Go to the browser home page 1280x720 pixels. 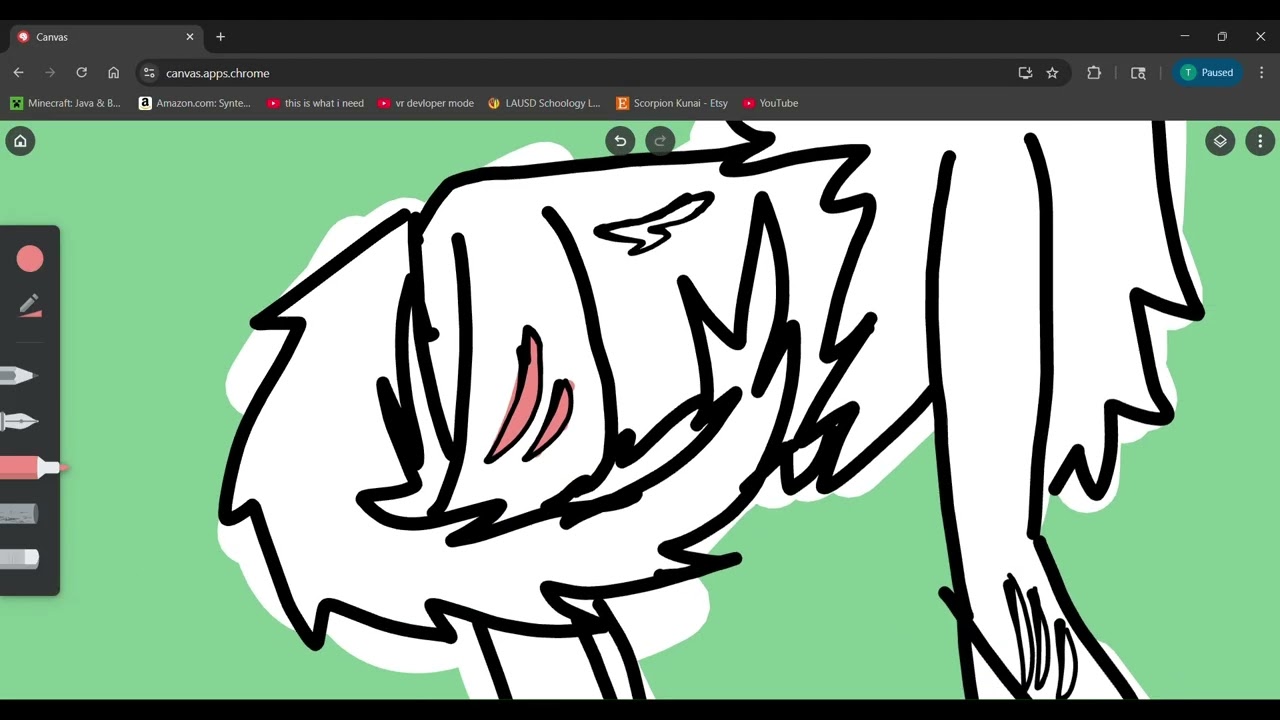coord(114,73)
